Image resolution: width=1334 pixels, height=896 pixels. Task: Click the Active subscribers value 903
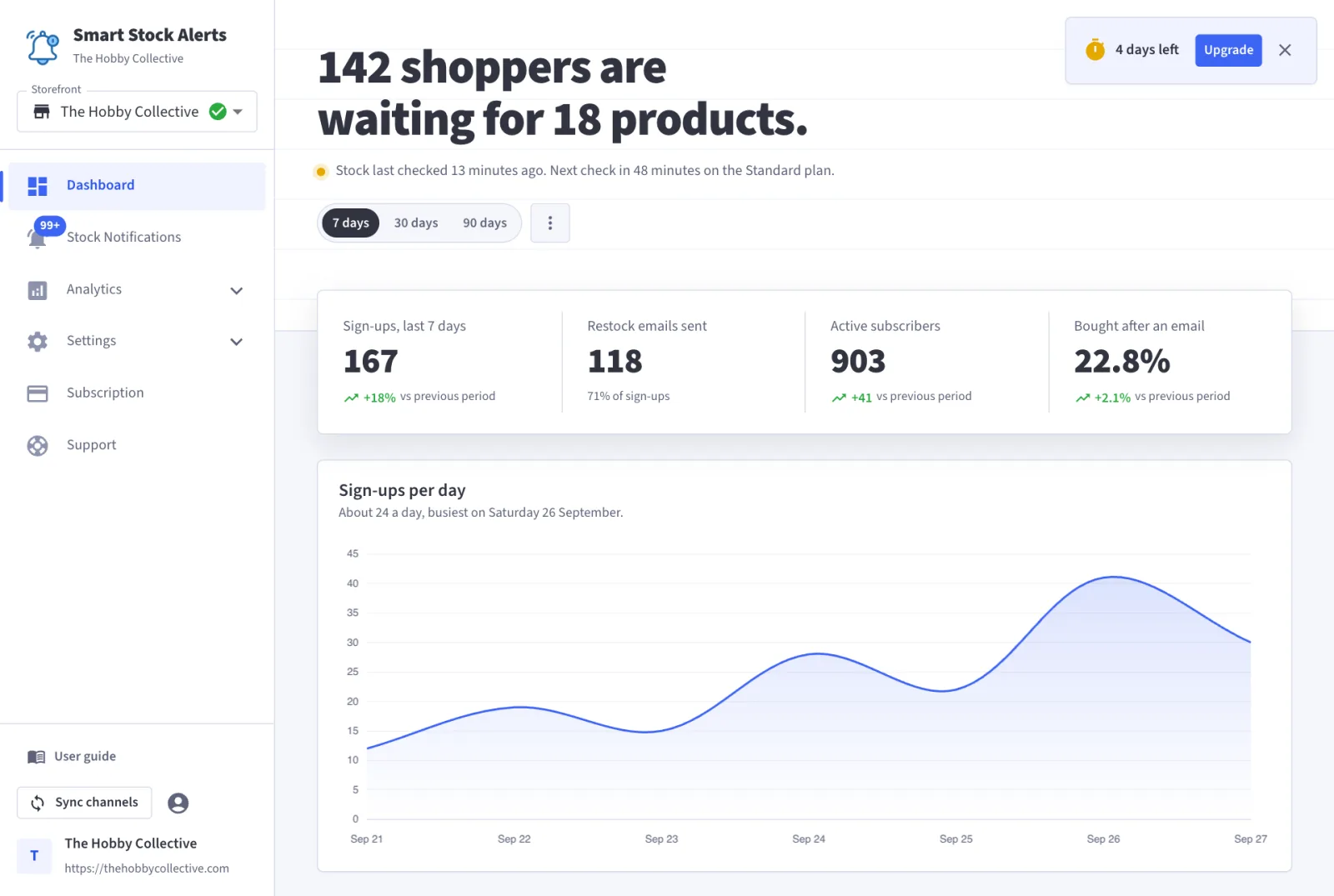click(858, 362)
